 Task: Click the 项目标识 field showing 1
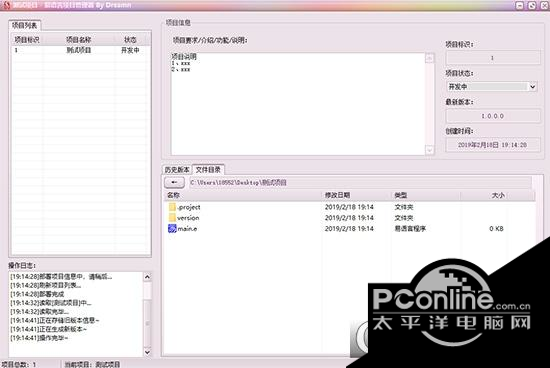(x=493, y=58)
